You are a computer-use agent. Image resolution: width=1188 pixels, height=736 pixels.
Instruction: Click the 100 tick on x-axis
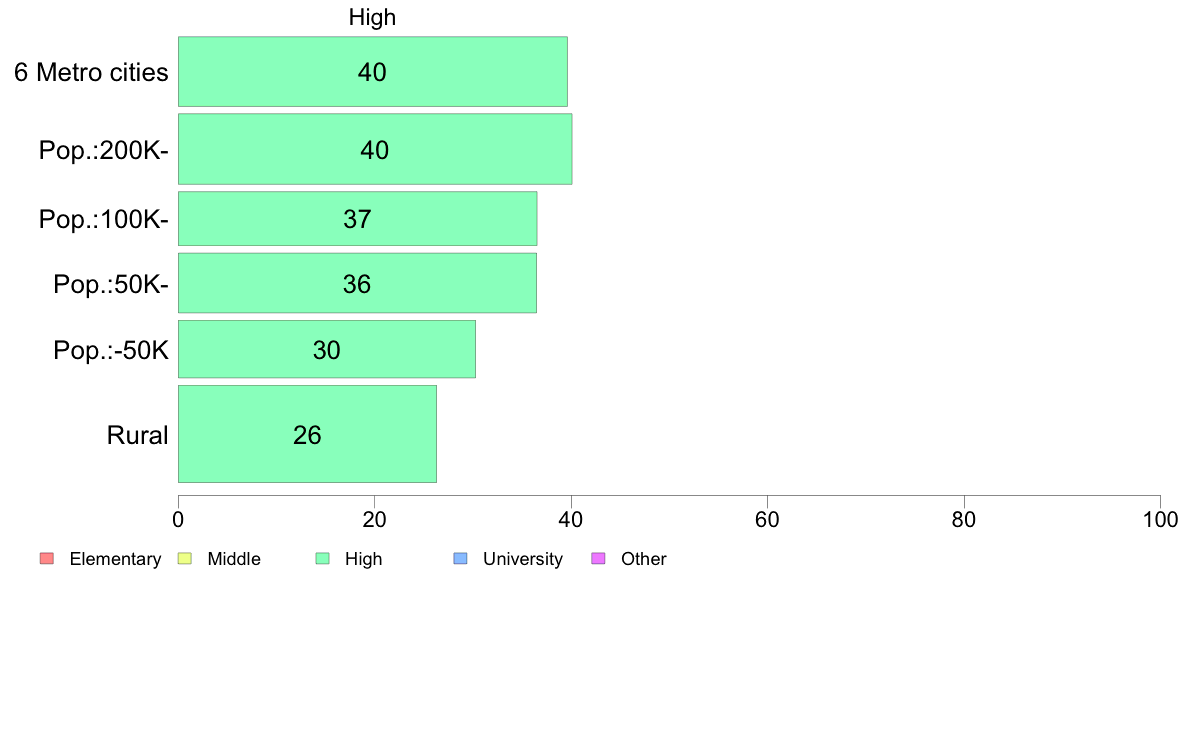coord(1160,520)
